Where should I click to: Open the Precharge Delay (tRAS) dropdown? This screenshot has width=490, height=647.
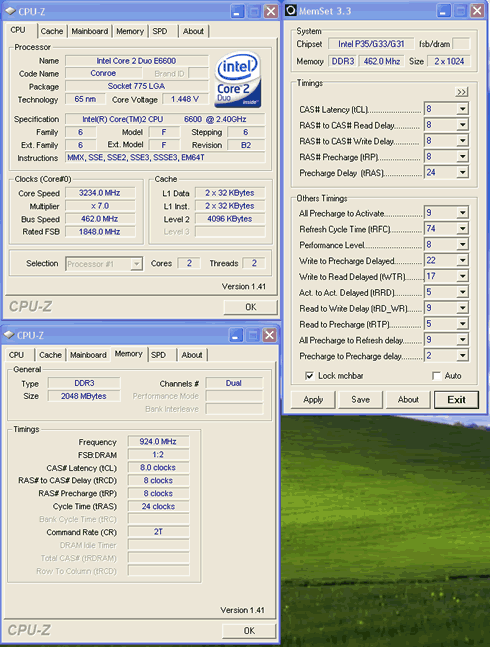coord(462,172)
